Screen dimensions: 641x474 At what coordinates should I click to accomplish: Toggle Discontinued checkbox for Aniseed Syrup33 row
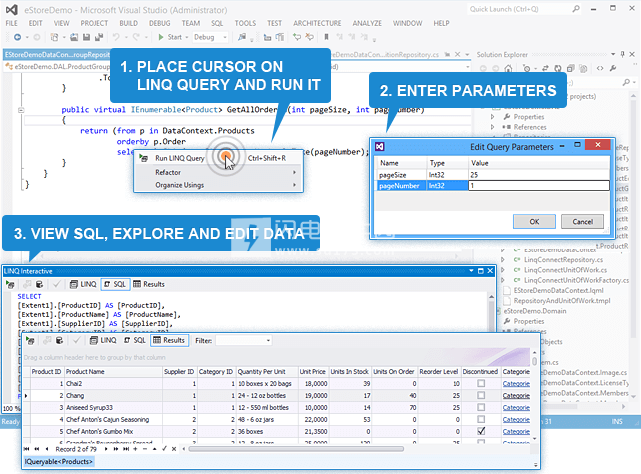[481, 407]
